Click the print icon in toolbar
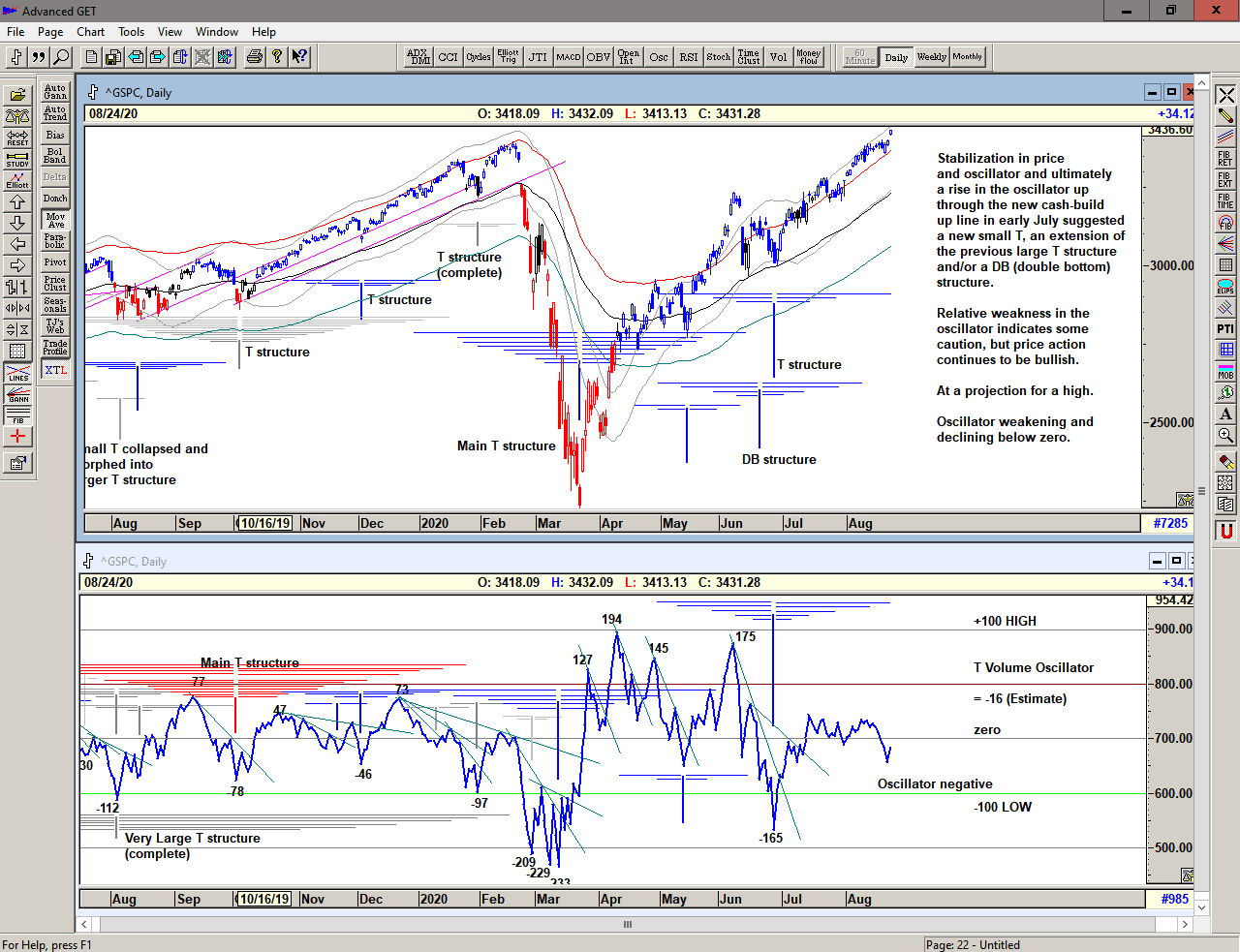 click(x=254, y=57)
